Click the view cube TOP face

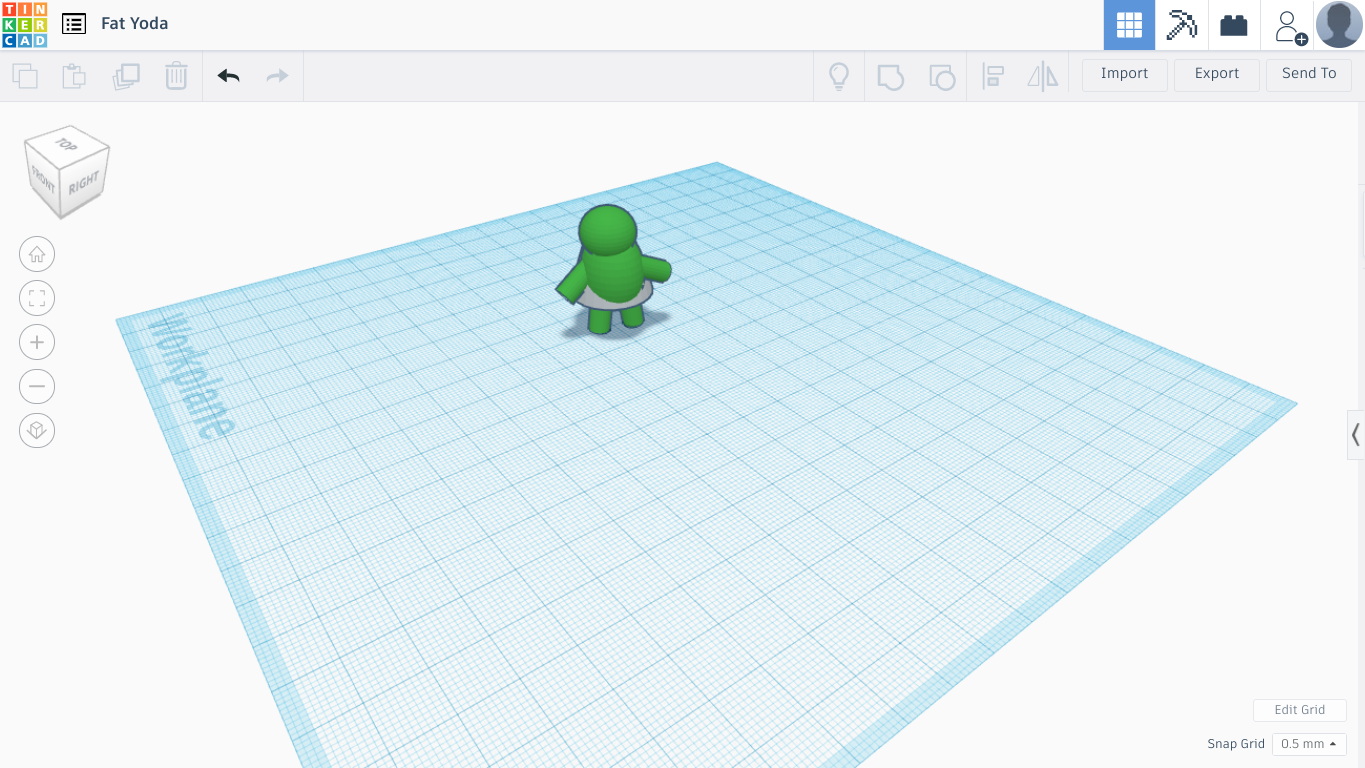click(67, 145)
